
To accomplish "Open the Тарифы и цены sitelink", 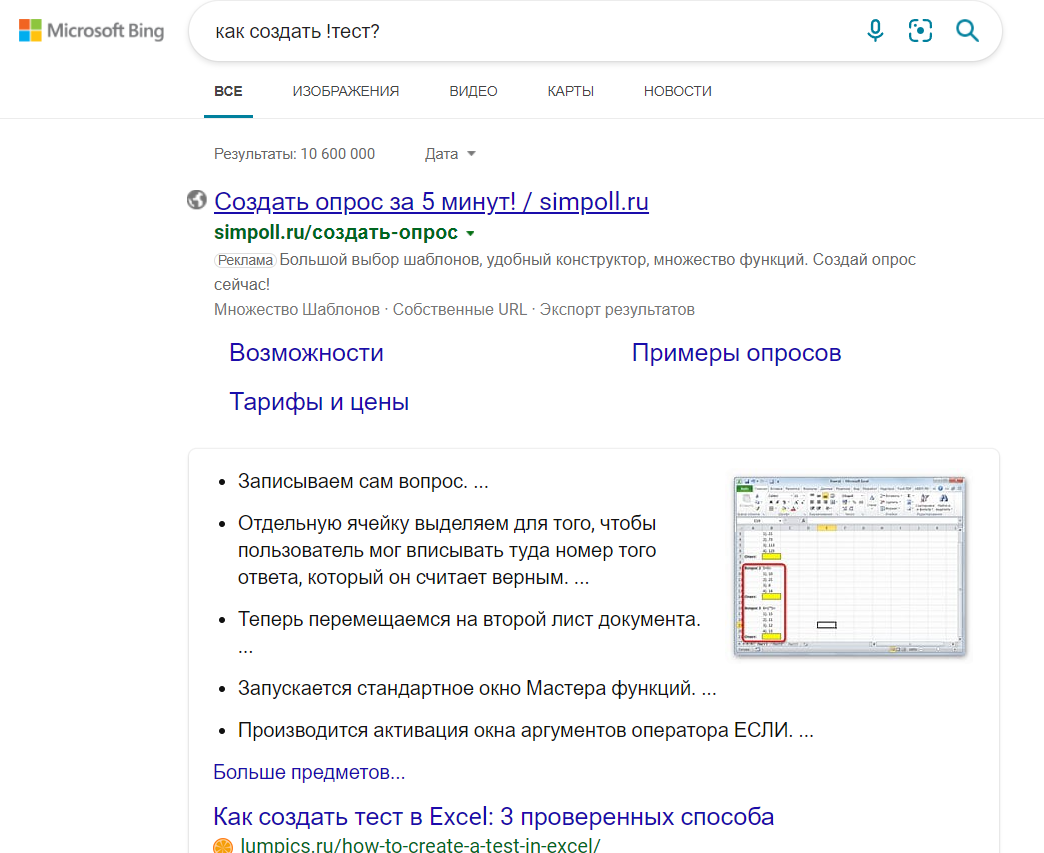I will pos(319,402).
